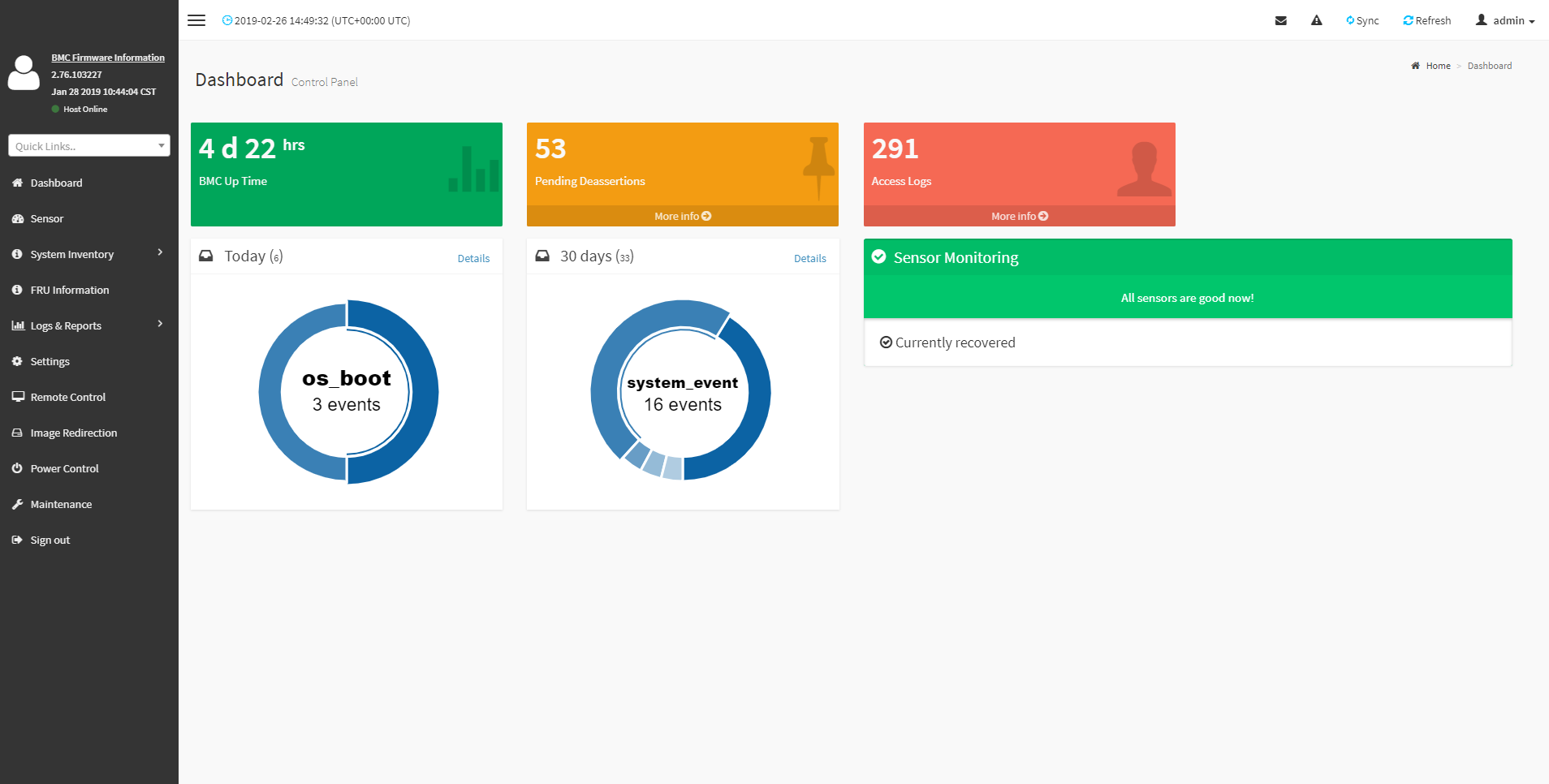Click More info under Pending Deassertions
The width and height of the screenshot is (1549, 784).
[x=682, y=216]
